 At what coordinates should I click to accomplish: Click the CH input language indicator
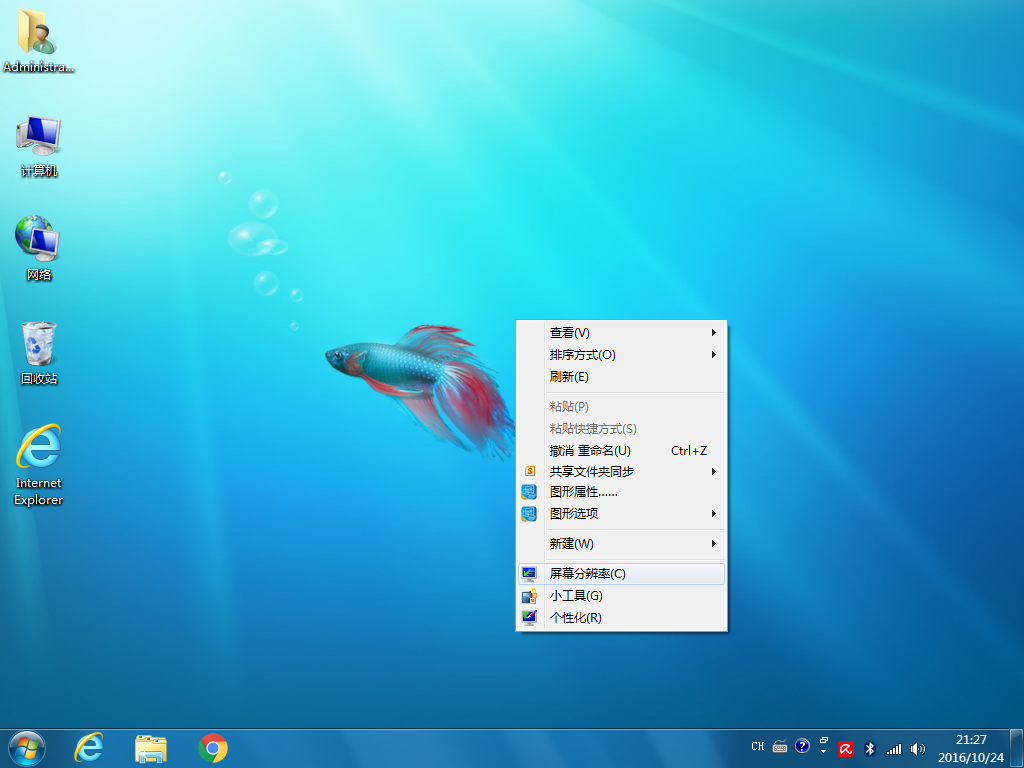pos(758,746)
